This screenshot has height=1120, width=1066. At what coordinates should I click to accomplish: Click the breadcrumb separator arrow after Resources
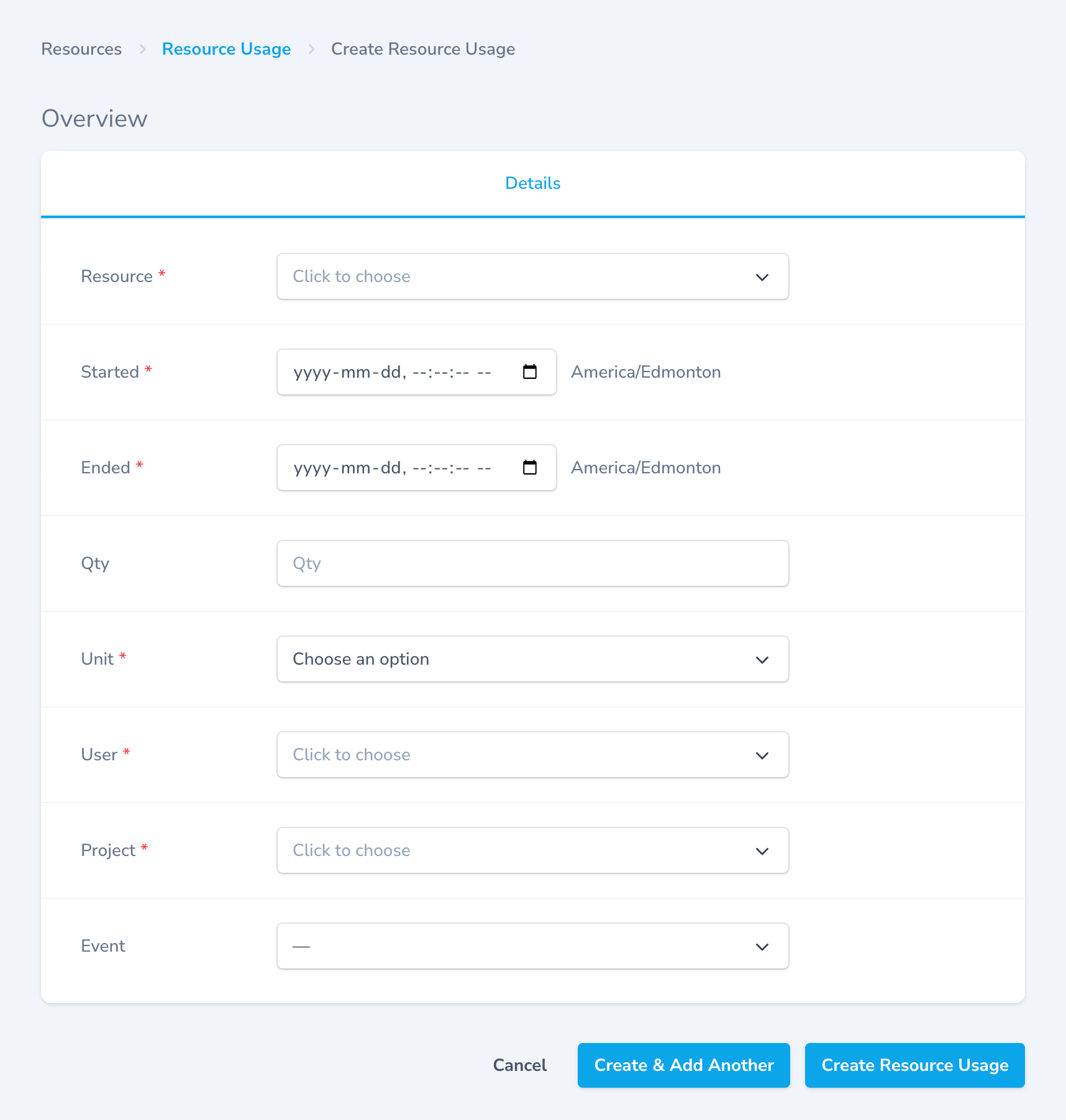pyautogui.click(x=143, y=48)
